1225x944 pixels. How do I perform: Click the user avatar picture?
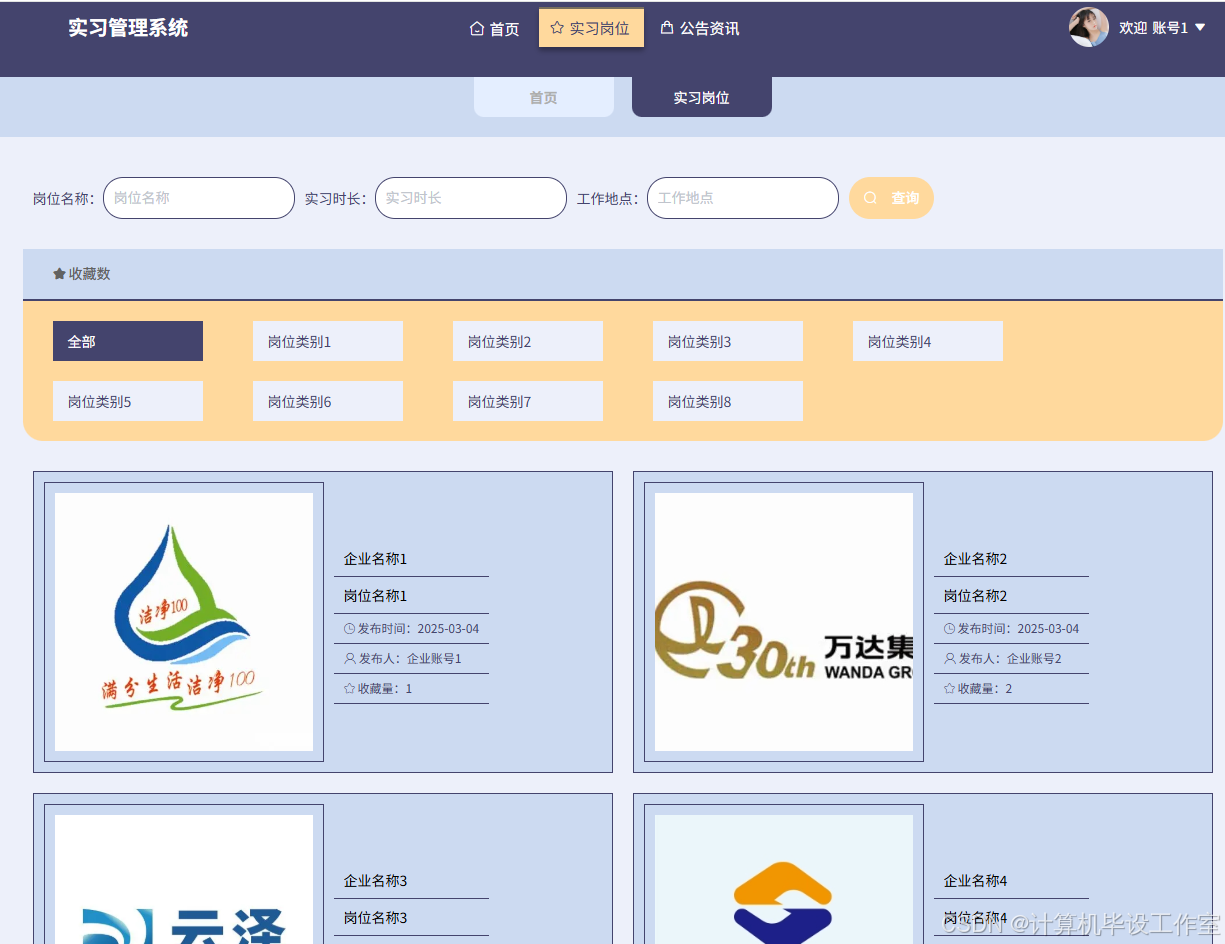click(x=1089, y=27)
